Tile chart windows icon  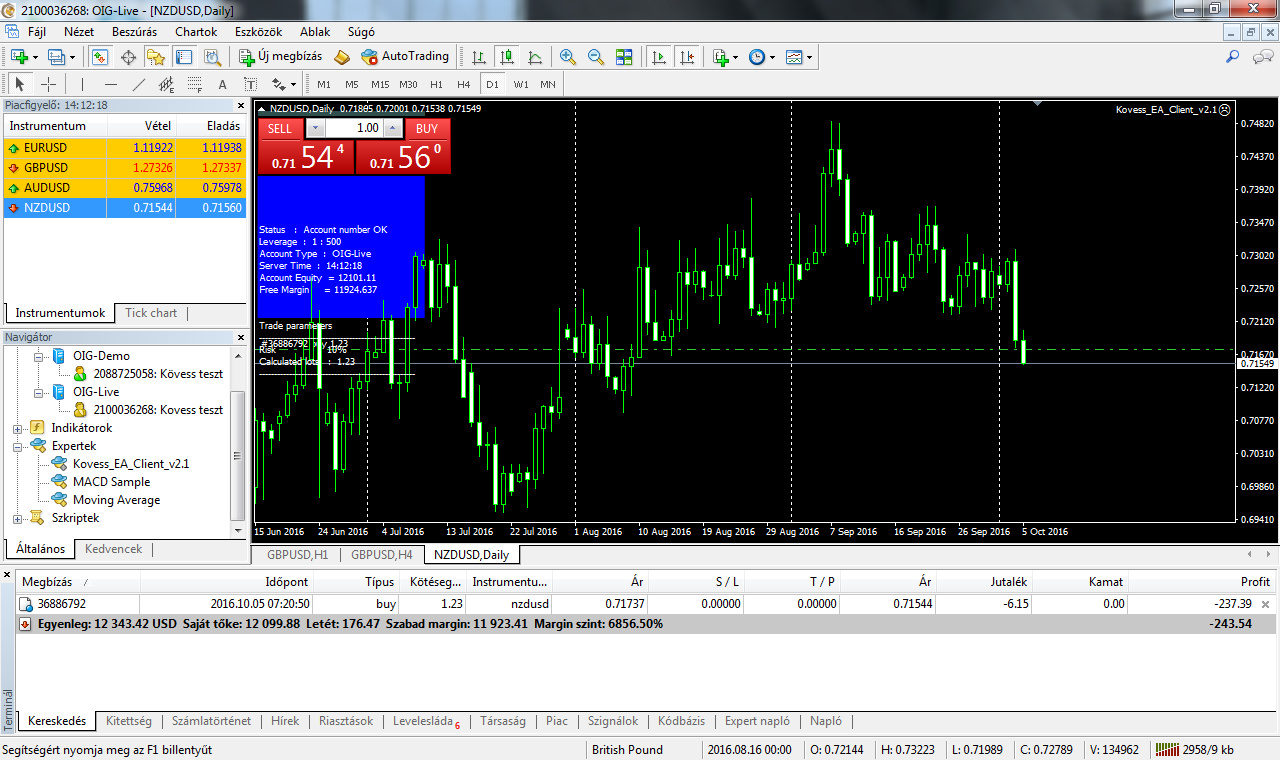(x=624, y=57)
